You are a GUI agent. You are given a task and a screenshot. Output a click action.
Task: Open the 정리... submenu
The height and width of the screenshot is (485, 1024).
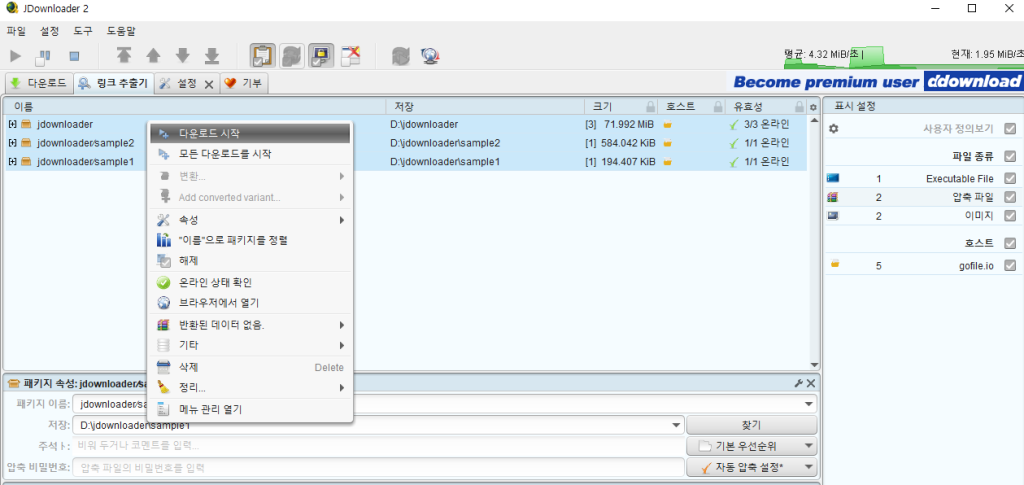coord(250,388)
